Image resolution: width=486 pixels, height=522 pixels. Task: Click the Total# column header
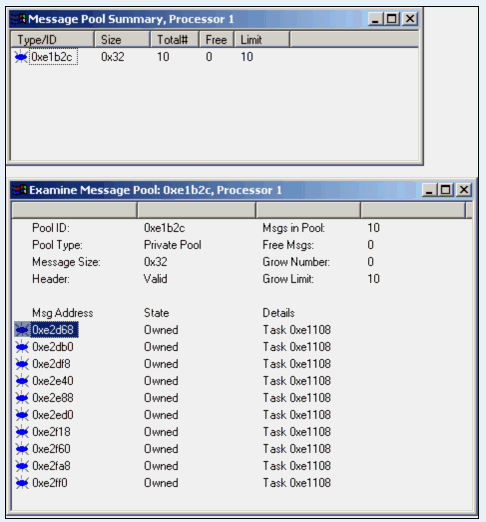[x=175, y=40]
